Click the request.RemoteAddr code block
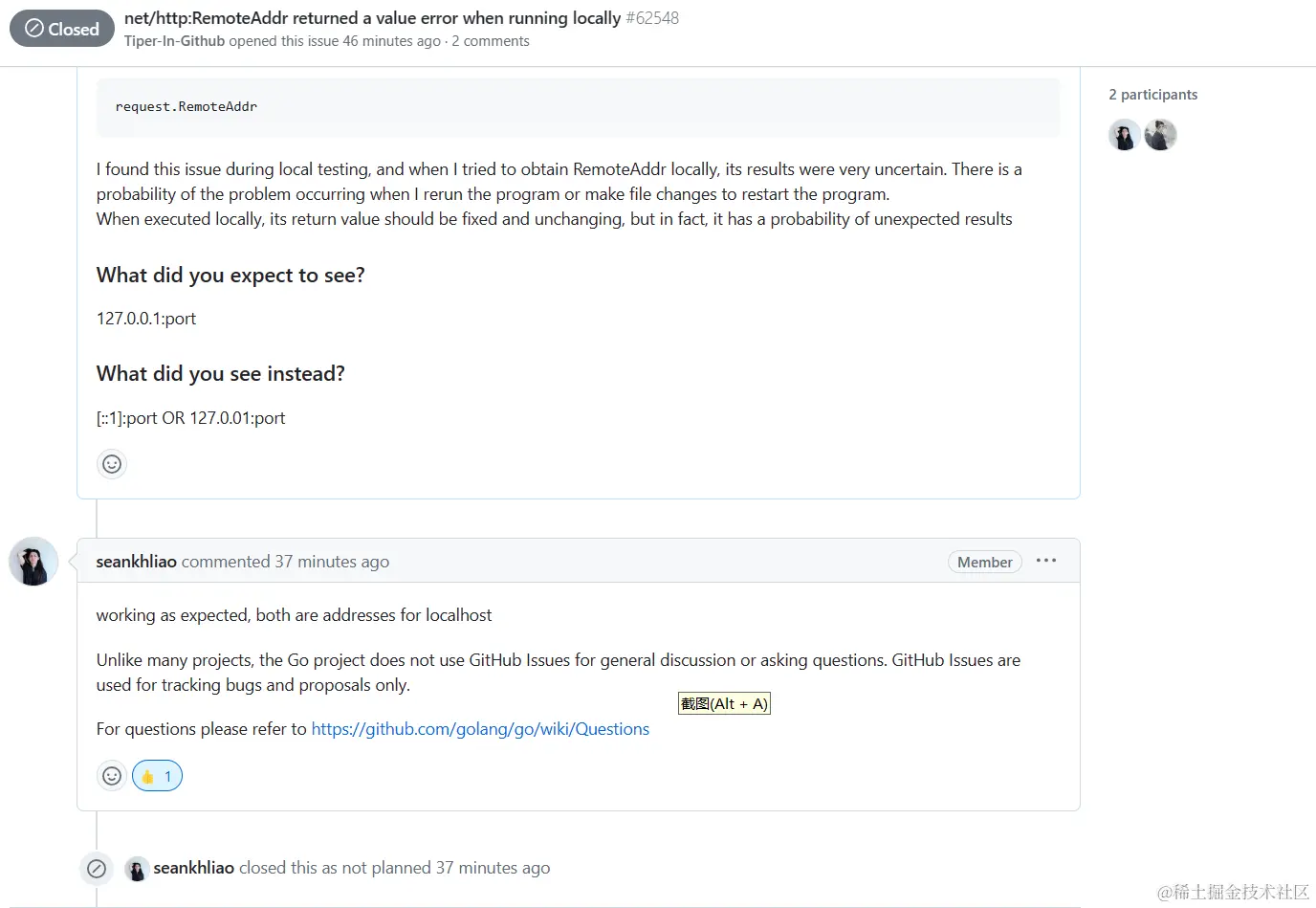 click(578, 107)
